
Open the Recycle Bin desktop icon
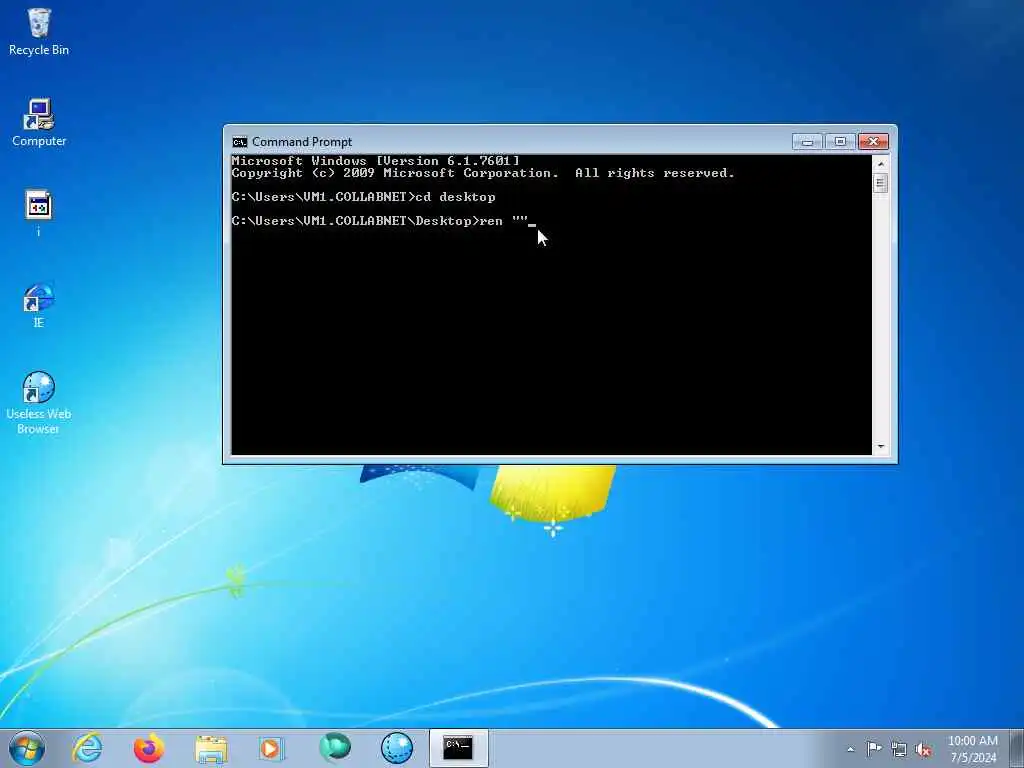pyautogui.click(x=39, y=31)
